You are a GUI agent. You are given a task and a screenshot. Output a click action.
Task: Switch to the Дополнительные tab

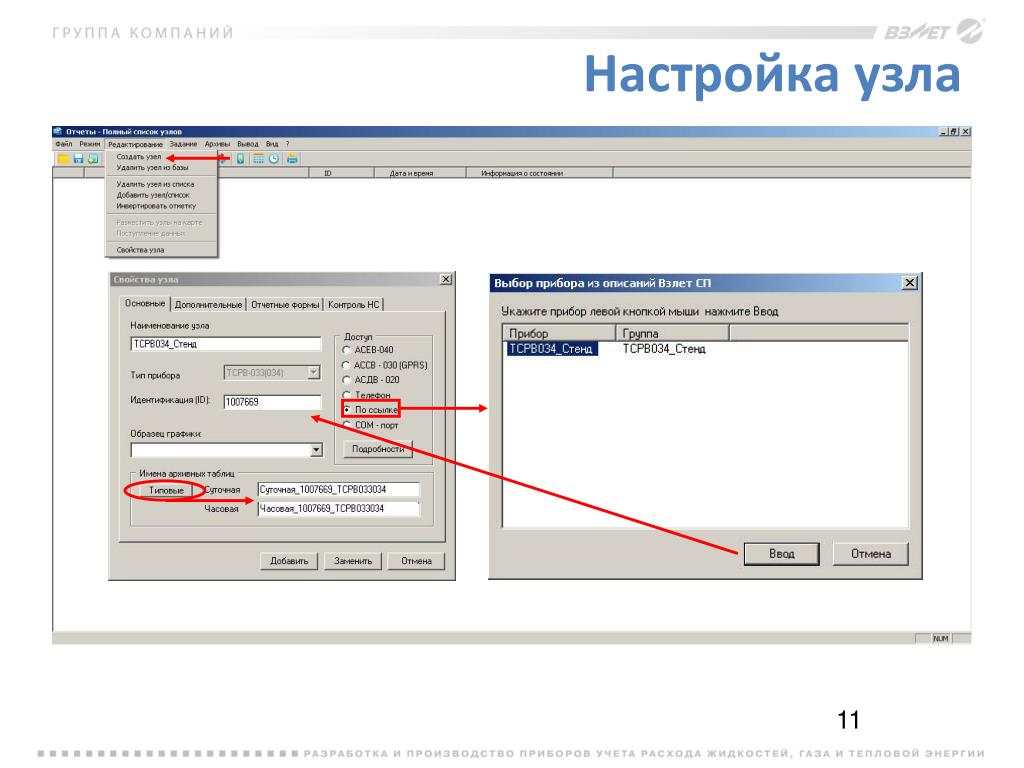[x=208, y=305]
